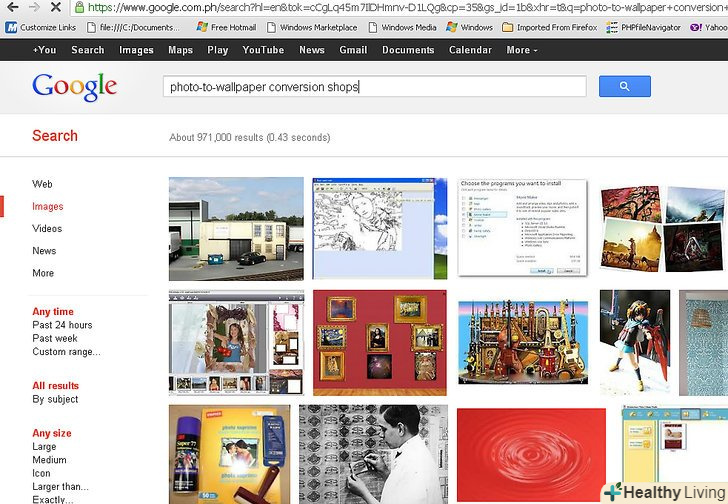Open YouTube in the black bar
The width and height of the screenshot is (728, 504).
tap(263, 50)
